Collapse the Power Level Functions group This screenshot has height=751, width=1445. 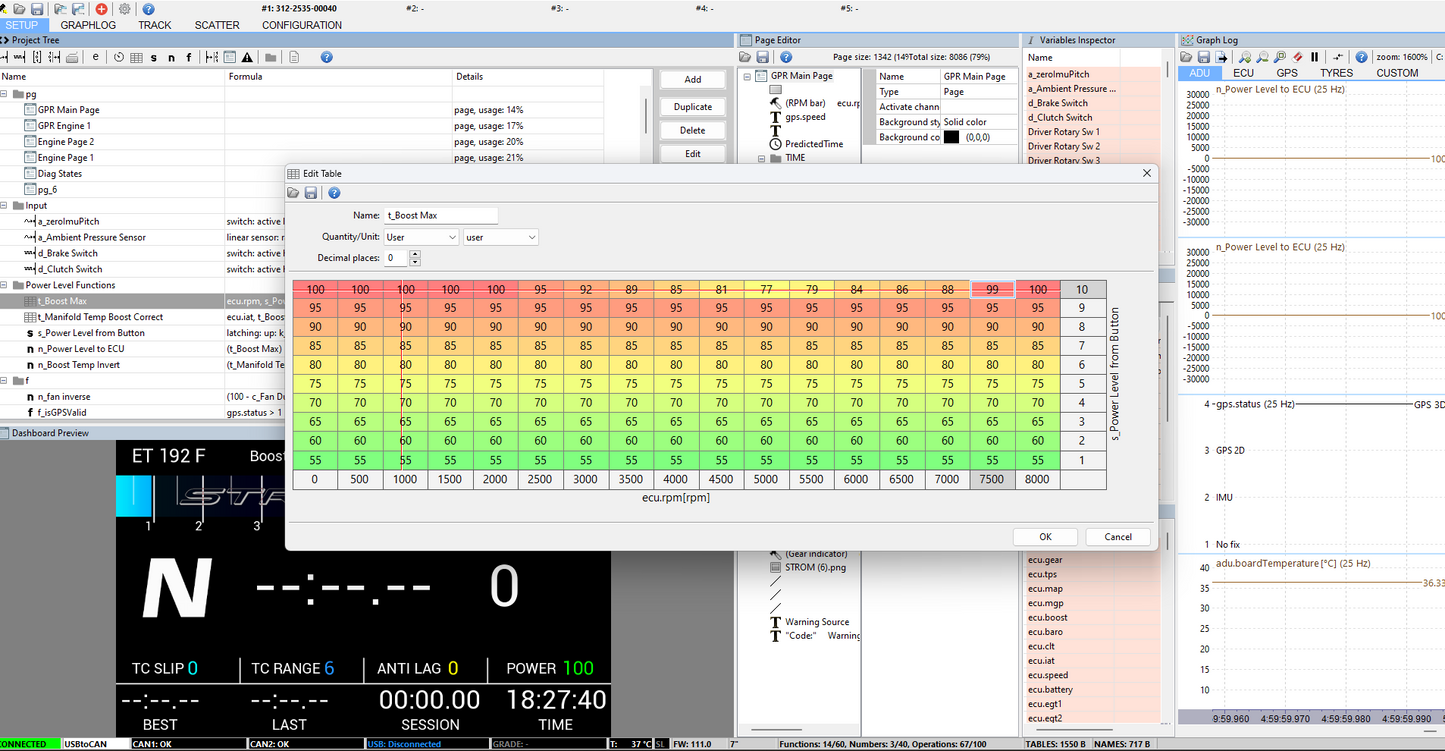pyautogui.click(x=5, y=285)
